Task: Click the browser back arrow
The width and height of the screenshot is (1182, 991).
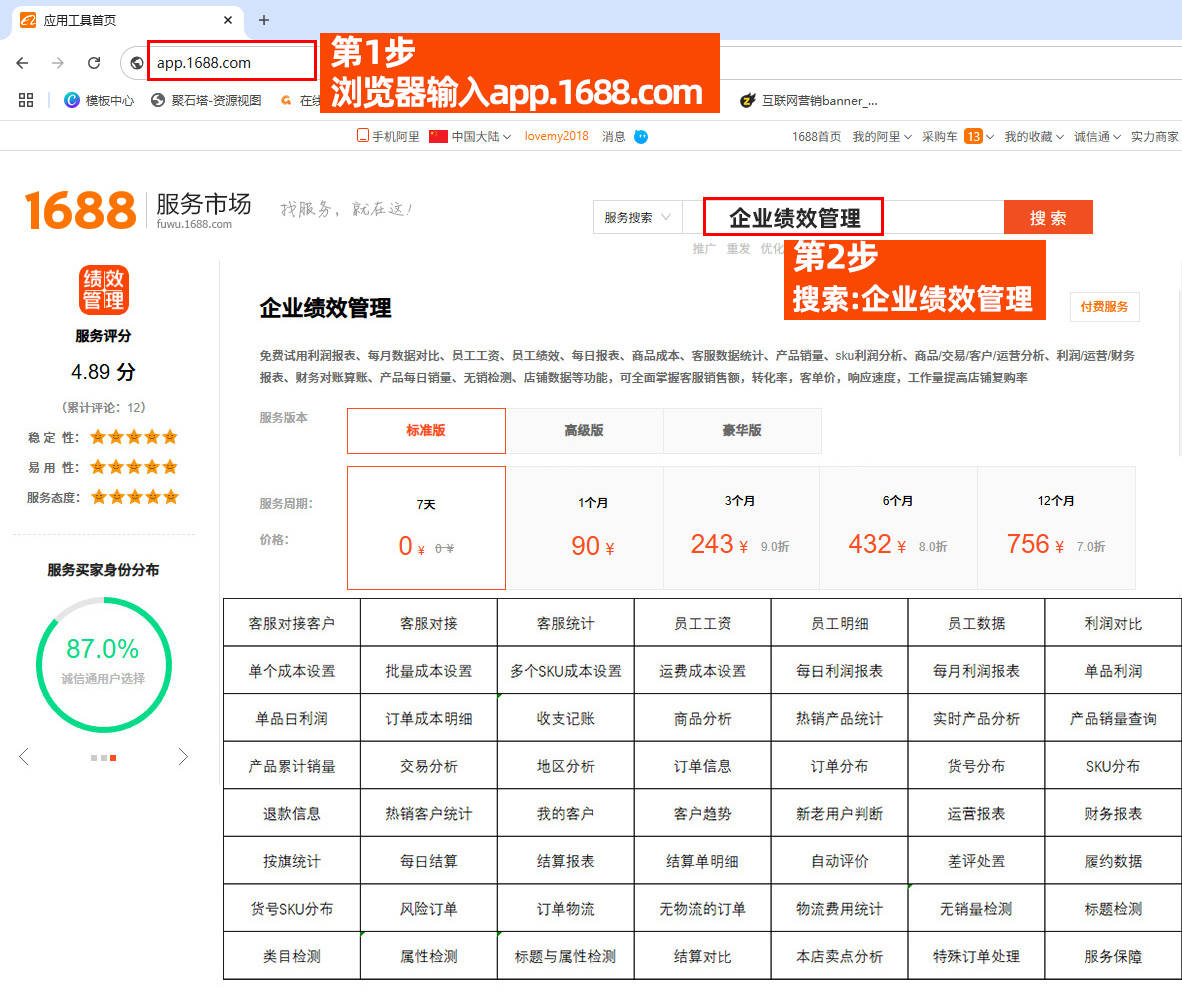Action: (22, 63)
